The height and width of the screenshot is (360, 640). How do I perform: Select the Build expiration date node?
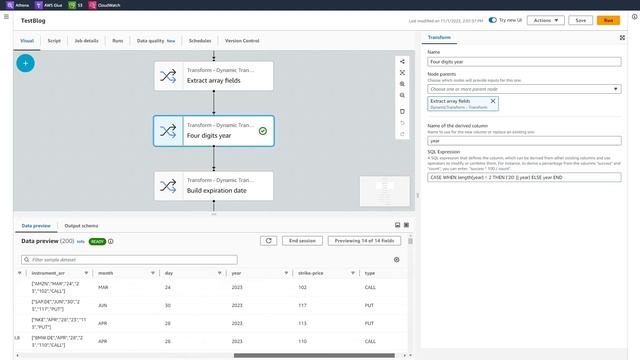213,186
